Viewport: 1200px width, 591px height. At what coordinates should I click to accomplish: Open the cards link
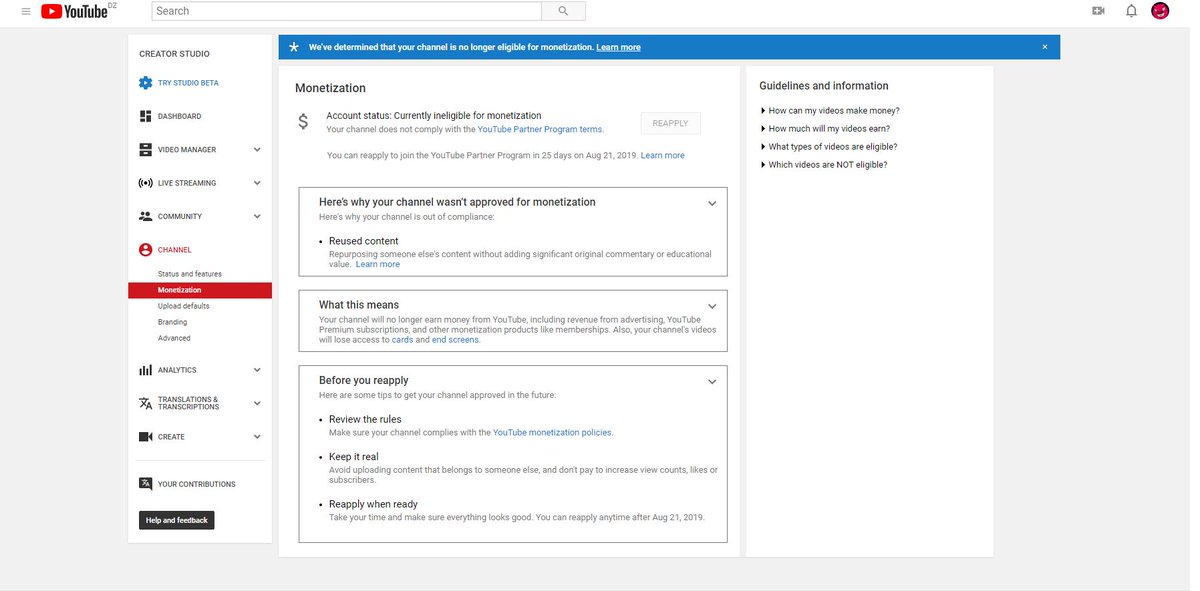(x=402, y=340)
